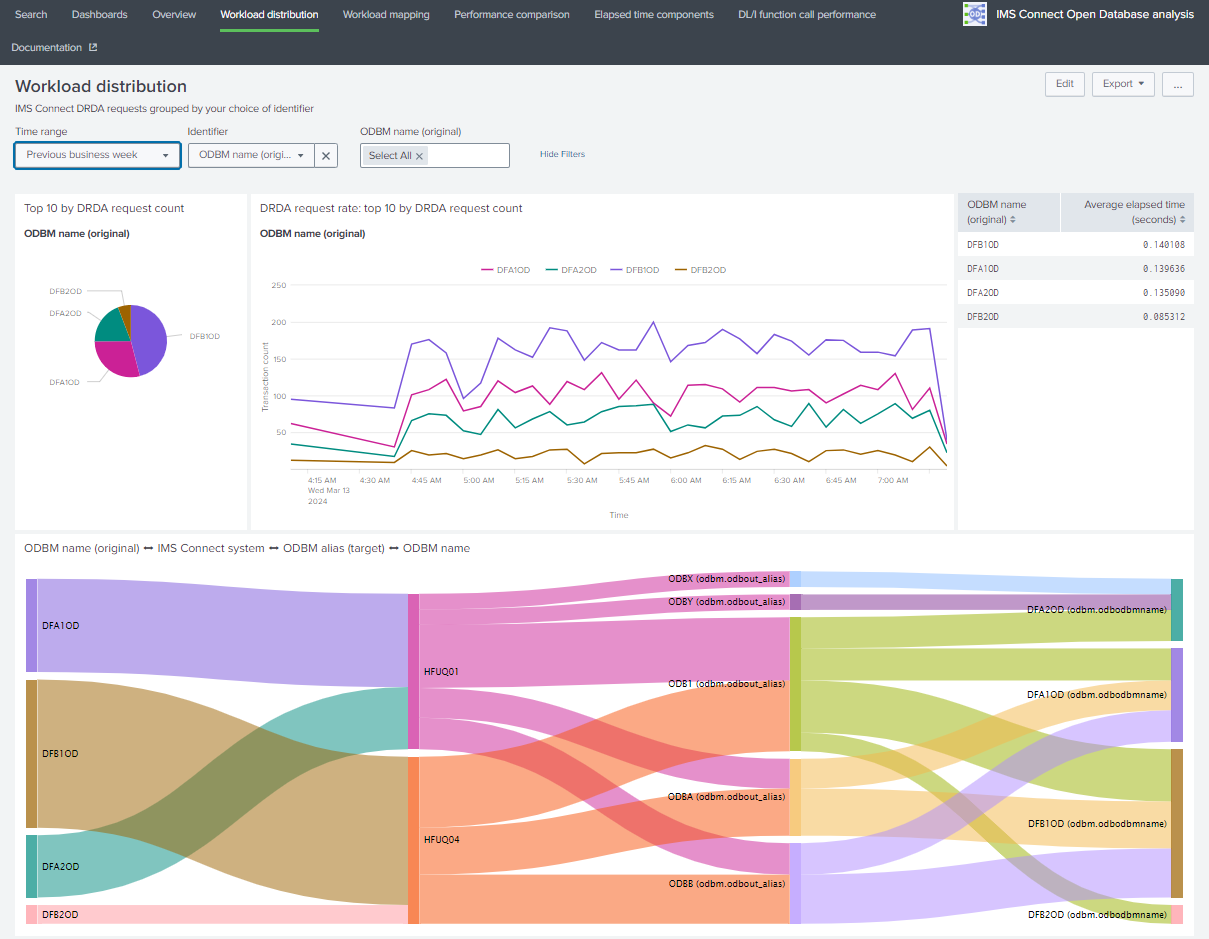
Task: Toggle DFA1OD series in chart legend
Action: pyautogui.click(x=506, y=270)
